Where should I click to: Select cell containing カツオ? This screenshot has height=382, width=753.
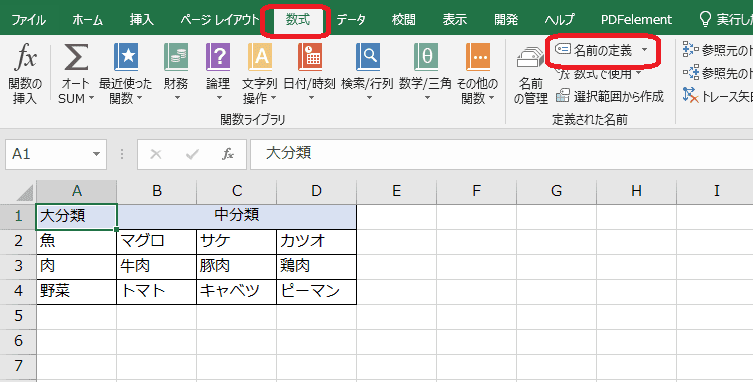pyautogui.click(x=316, y=242)
